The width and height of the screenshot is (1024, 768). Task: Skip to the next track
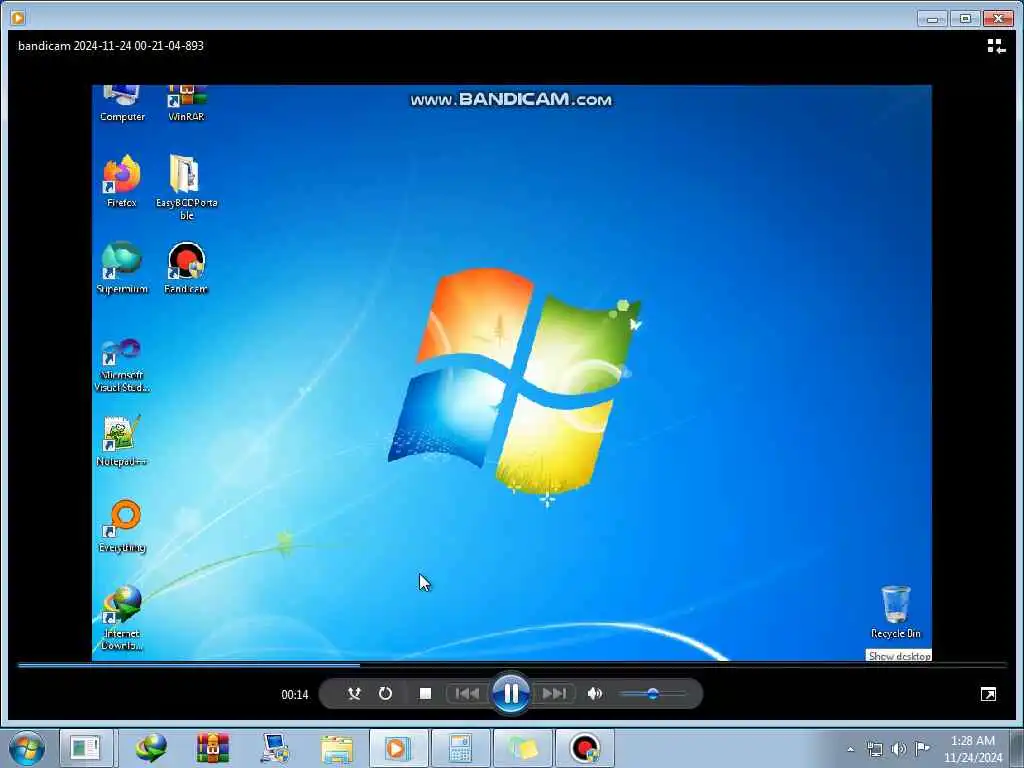pyautogui.click(x=554, y=694)
